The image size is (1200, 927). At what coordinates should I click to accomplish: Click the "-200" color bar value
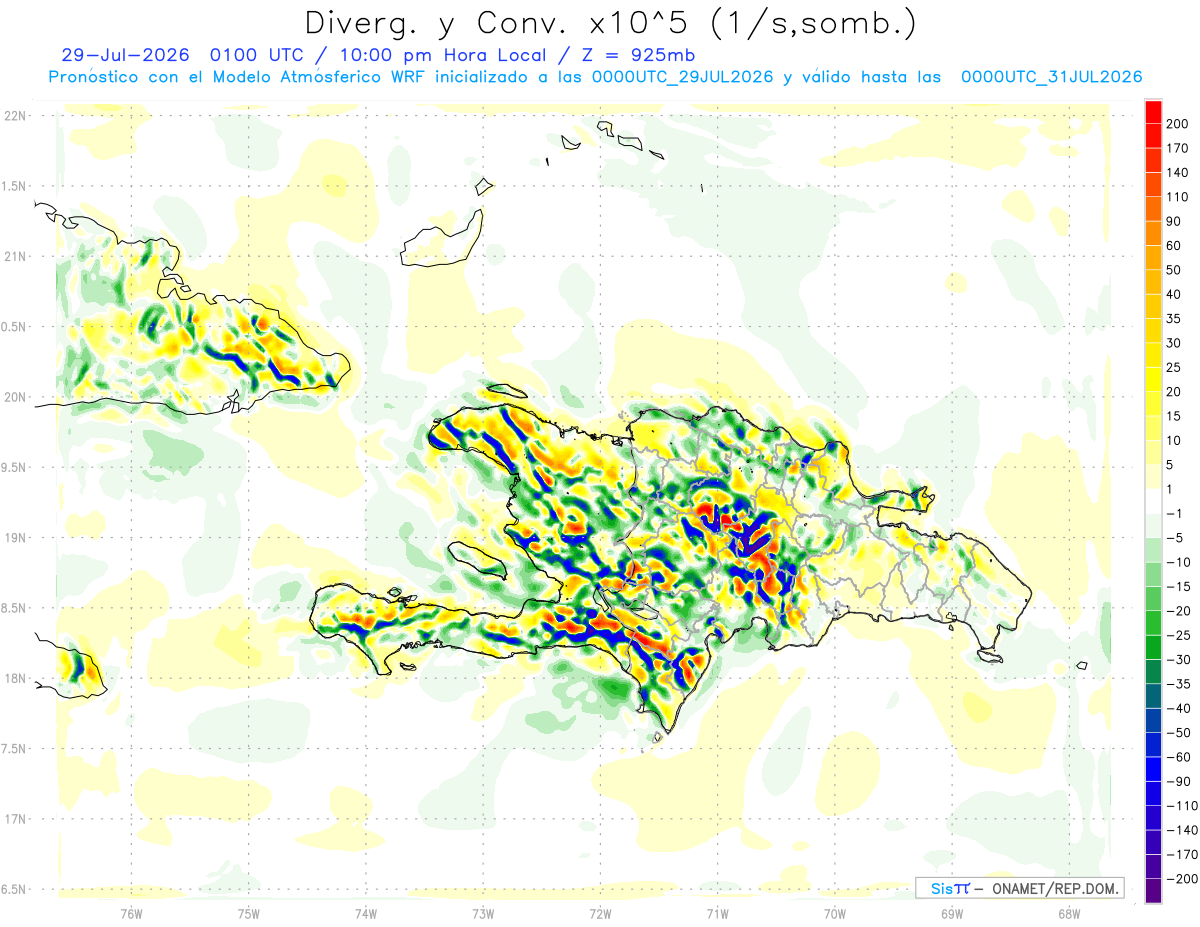1180,879
